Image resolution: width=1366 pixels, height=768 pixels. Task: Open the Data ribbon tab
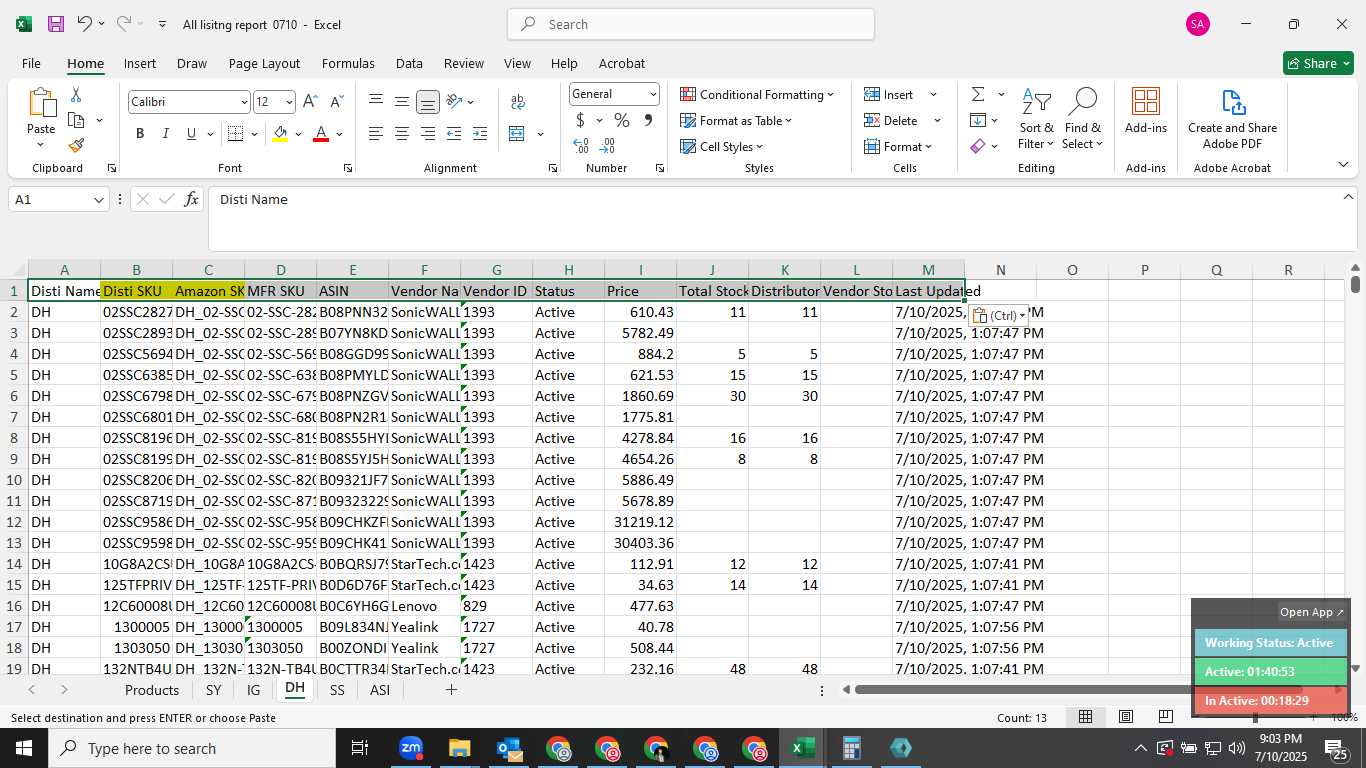(x=409, y=63)
